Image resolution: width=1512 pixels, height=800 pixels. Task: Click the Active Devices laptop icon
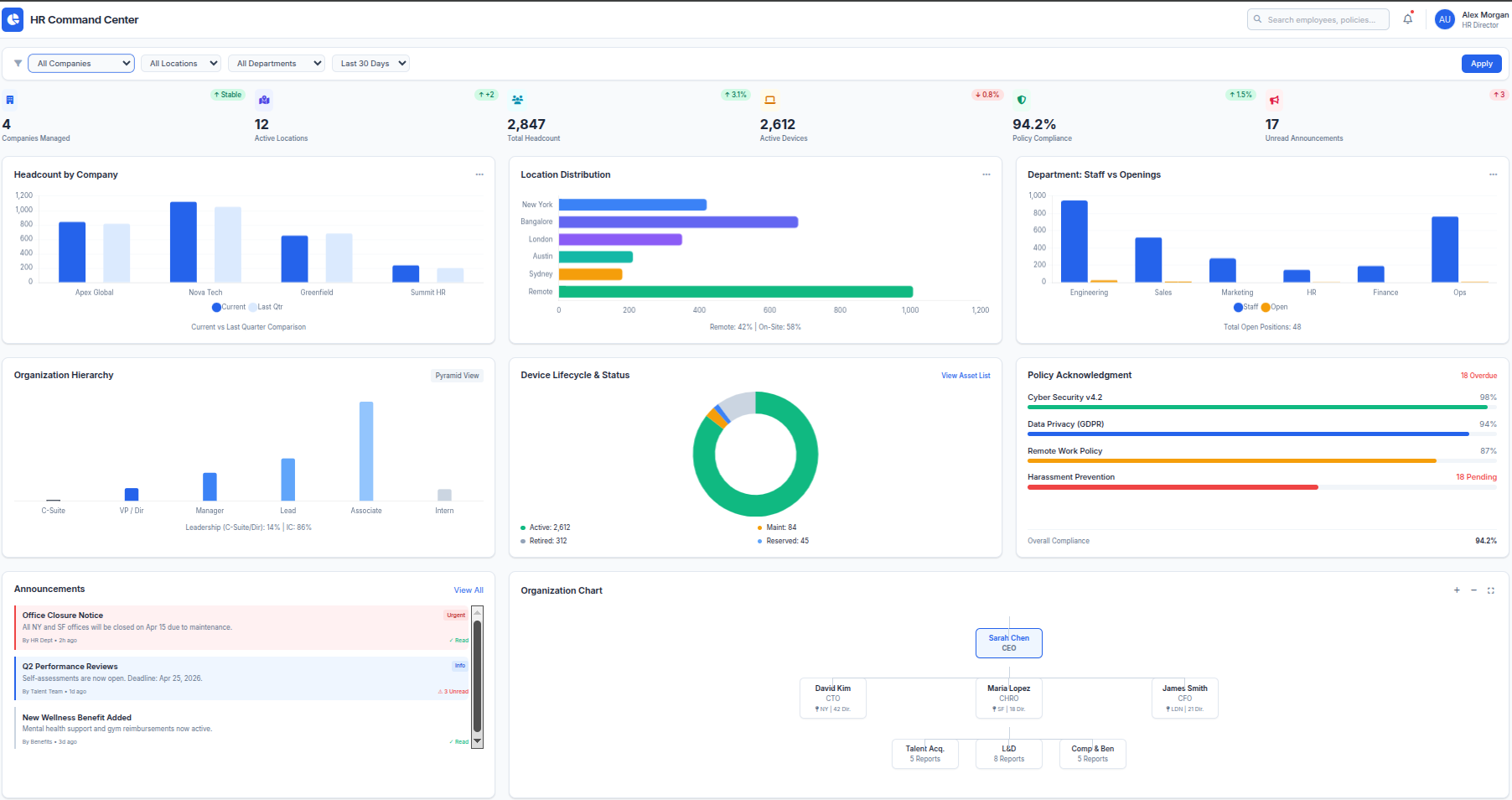(770, 100)
